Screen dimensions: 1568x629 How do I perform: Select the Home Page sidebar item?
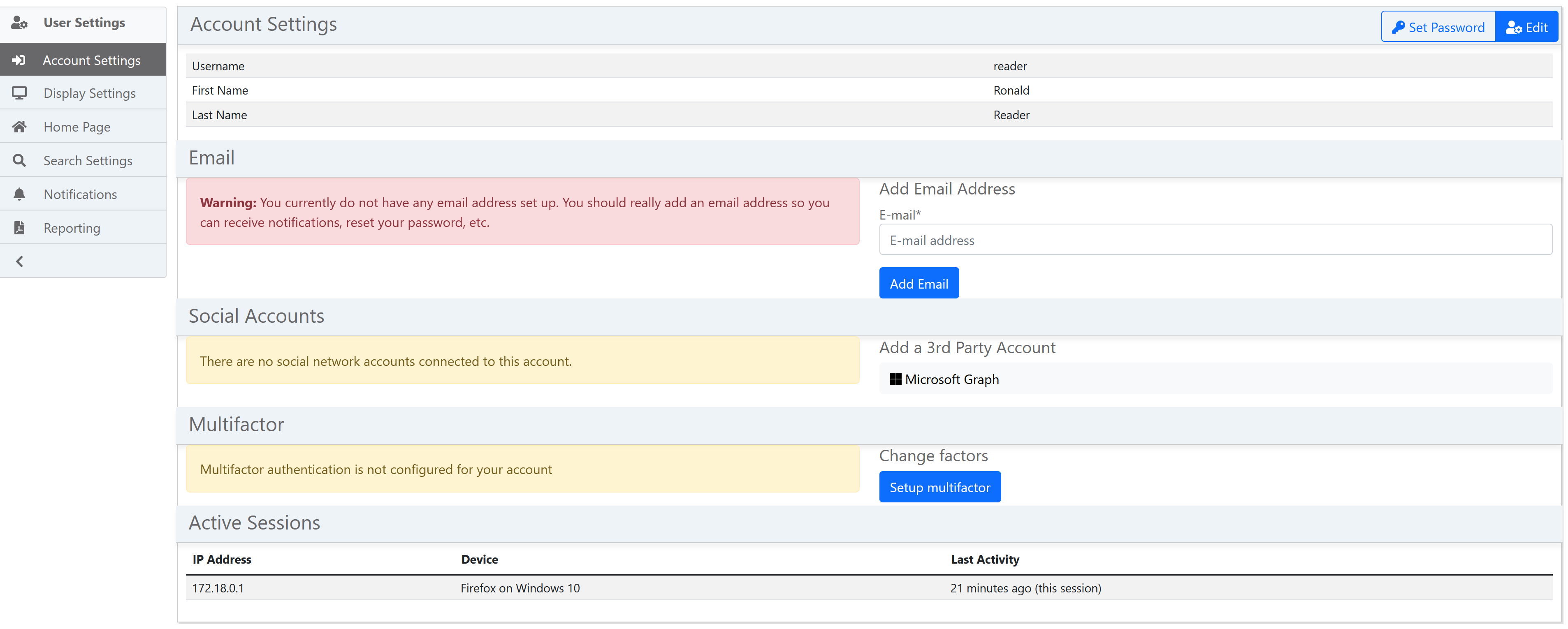tap(77, 127)
